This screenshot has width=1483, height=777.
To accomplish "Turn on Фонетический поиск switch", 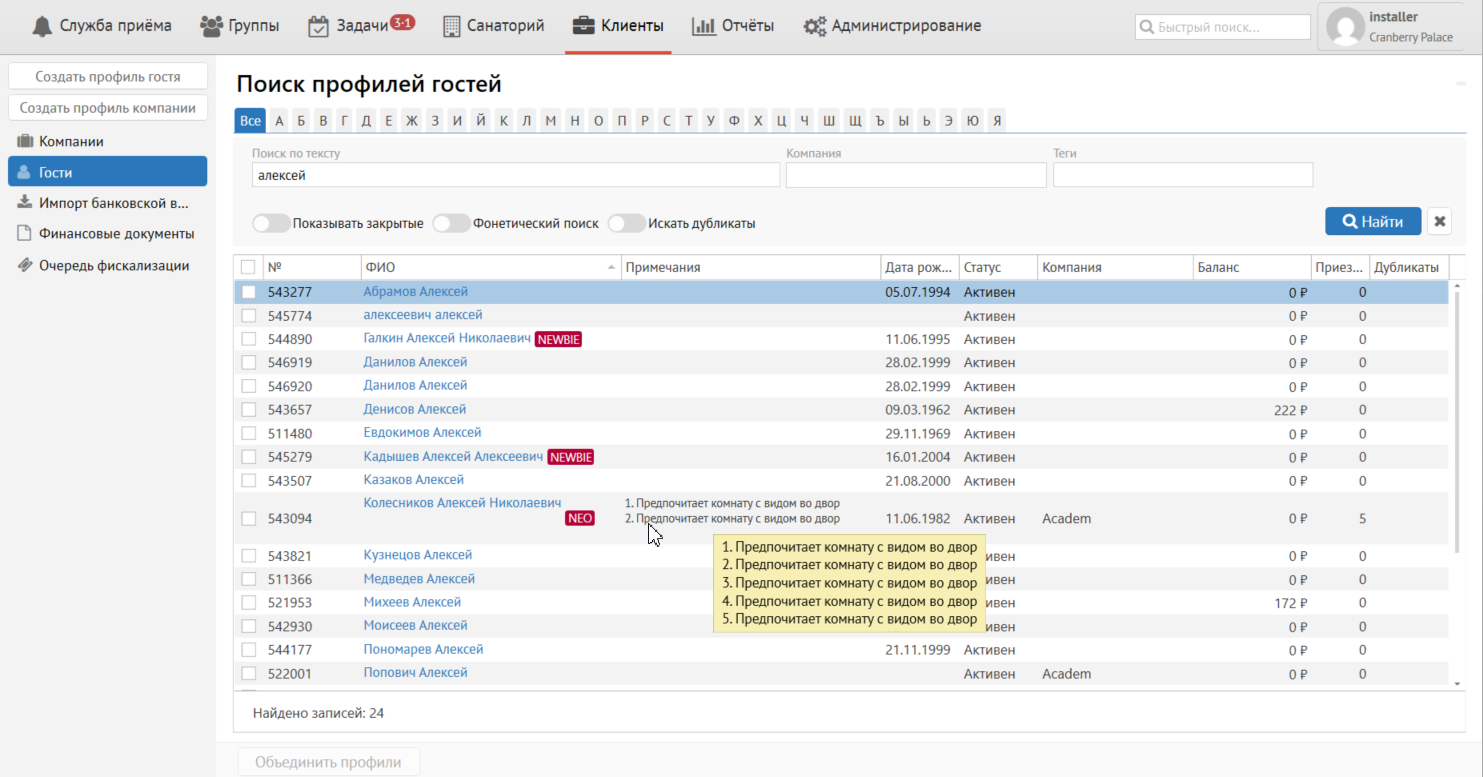I will click(x=451, y=224).
